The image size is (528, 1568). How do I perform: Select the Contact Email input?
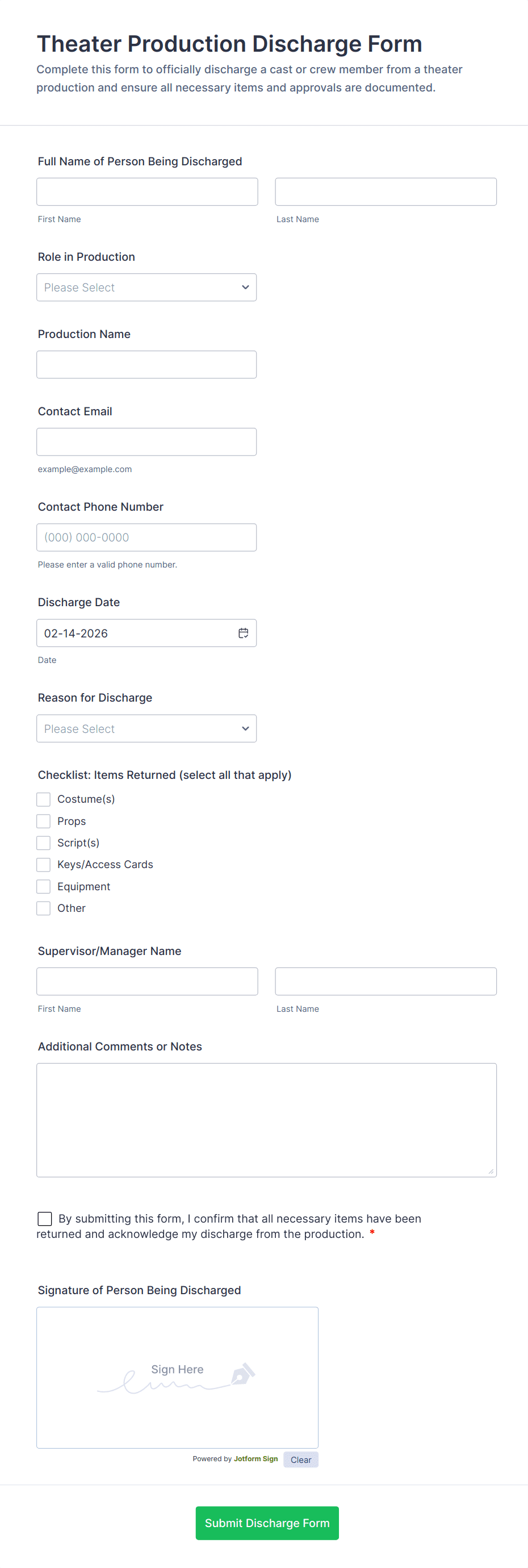(x=146, y=442)
